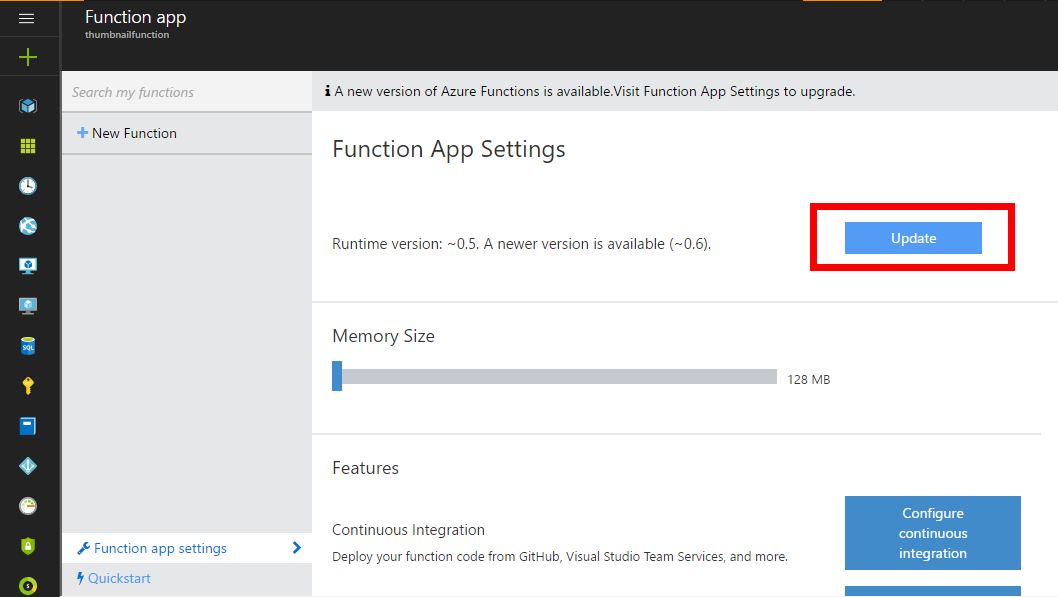Image resolution: width=1058 pixels, height=597 pixels.
Task: Open the SQL databases icon
Action: (28, 346)
